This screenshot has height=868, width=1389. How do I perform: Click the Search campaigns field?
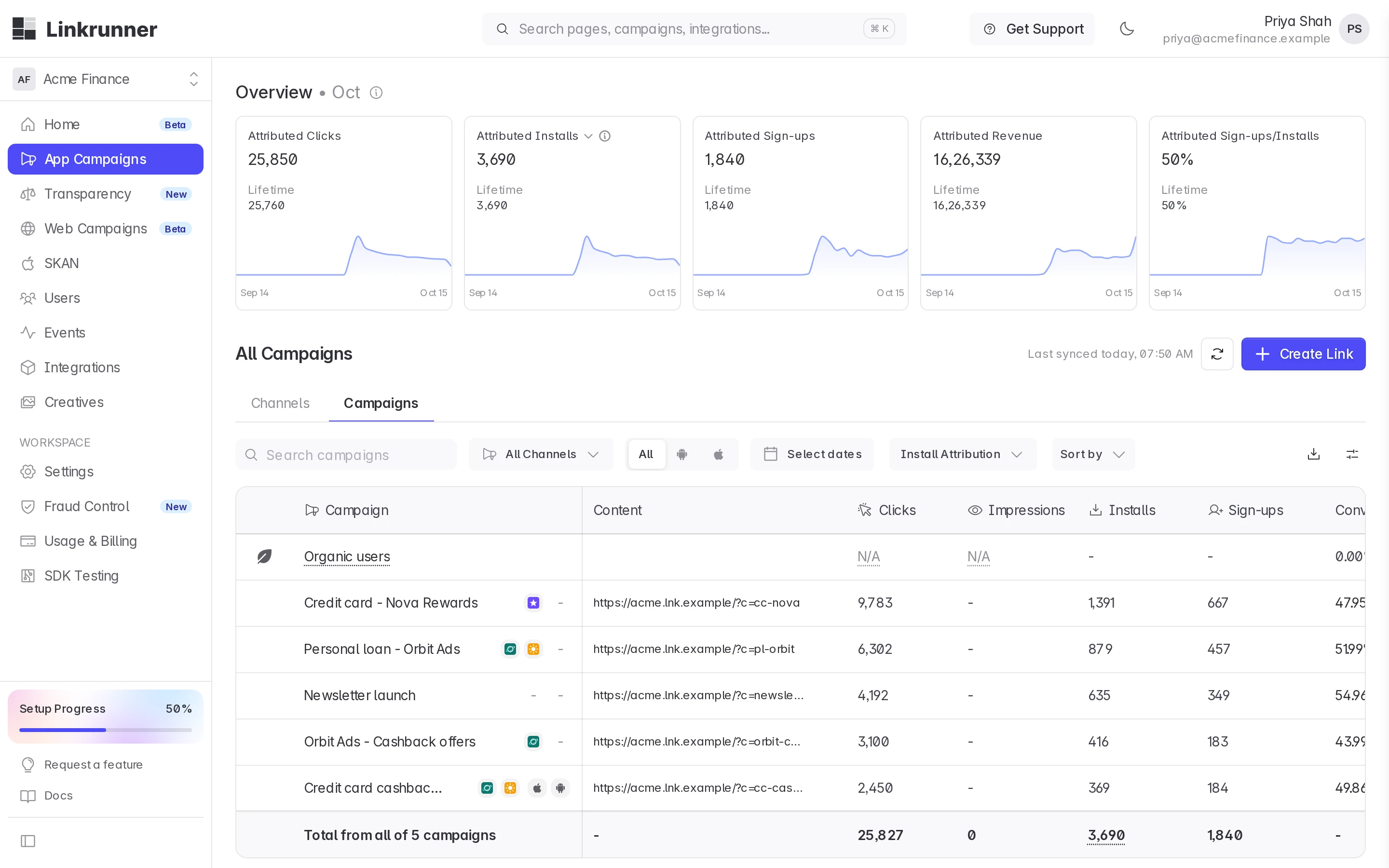(346, 455)
